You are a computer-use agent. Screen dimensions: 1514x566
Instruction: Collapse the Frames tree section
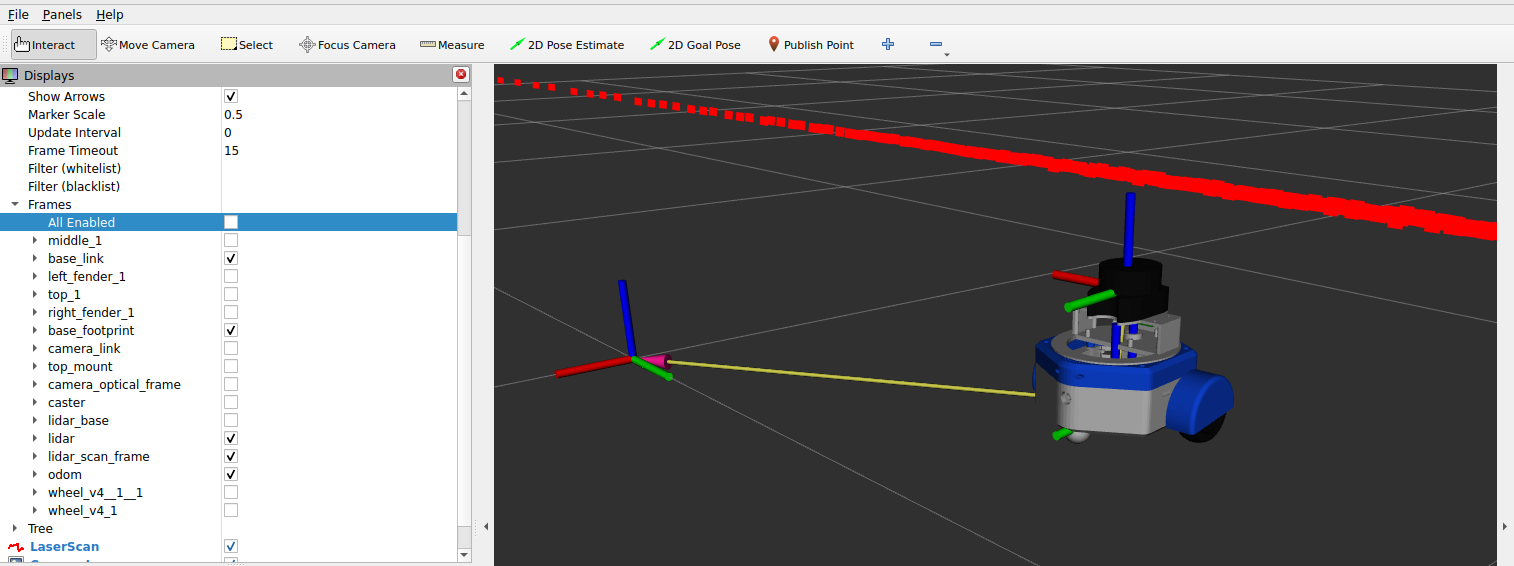pos(15,205)
